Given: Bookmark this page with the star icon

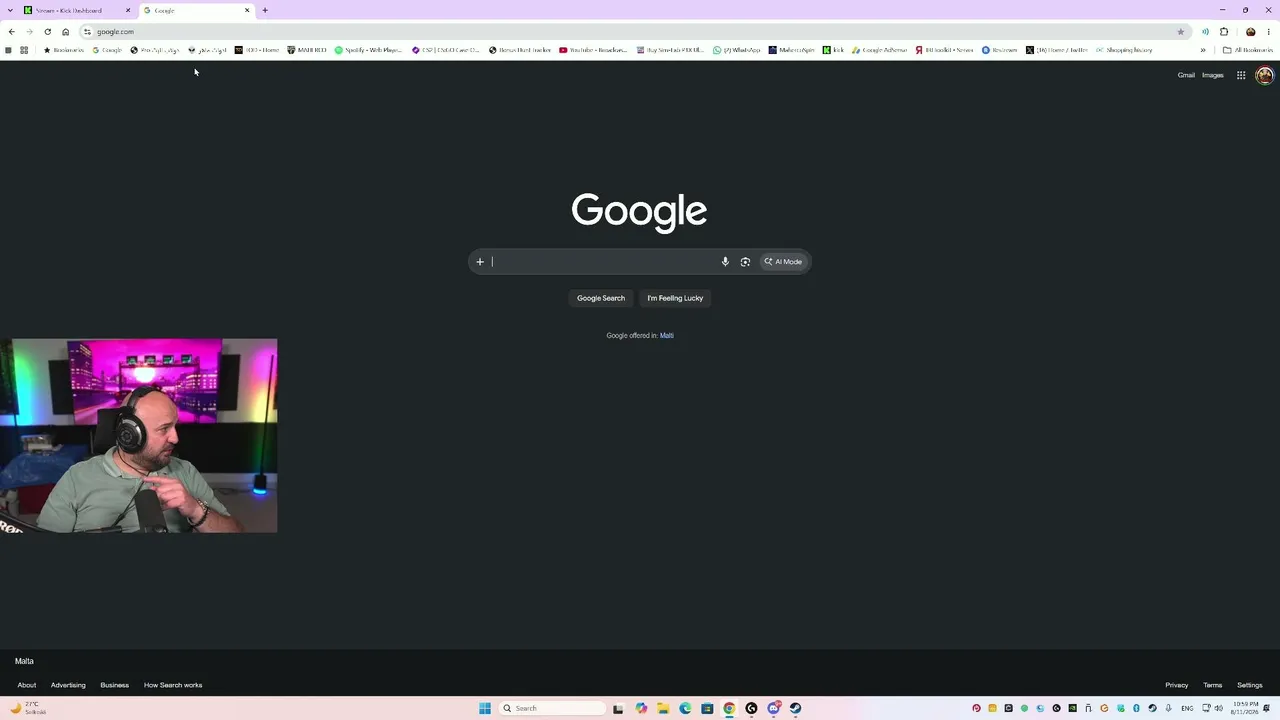Looking at the screenshot, I should [1180, 32].
